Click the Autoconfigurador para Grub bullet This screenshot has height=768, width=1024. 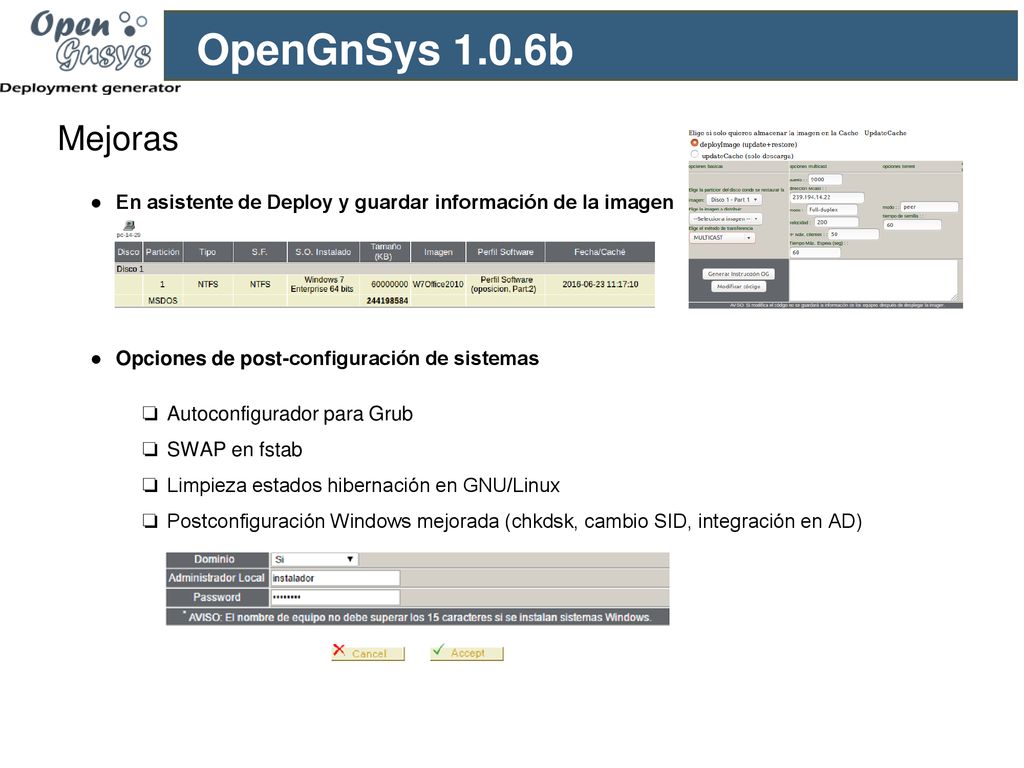click(x=289, y=414)
